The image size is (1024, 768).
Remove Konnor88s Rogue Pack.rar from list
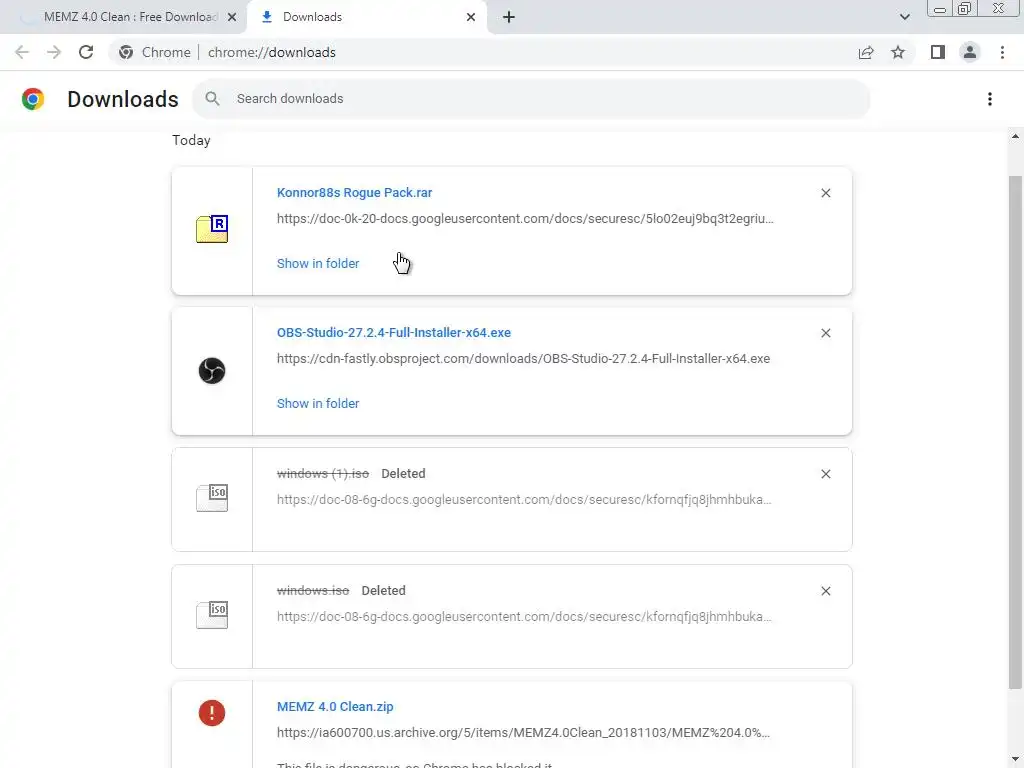tap(826, 193)
